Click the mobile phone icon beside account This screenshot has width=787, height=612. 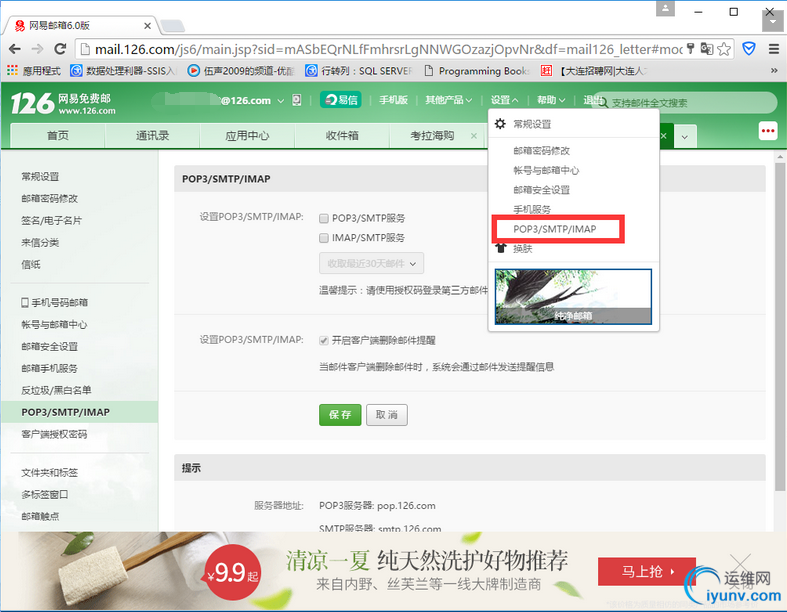297,100
